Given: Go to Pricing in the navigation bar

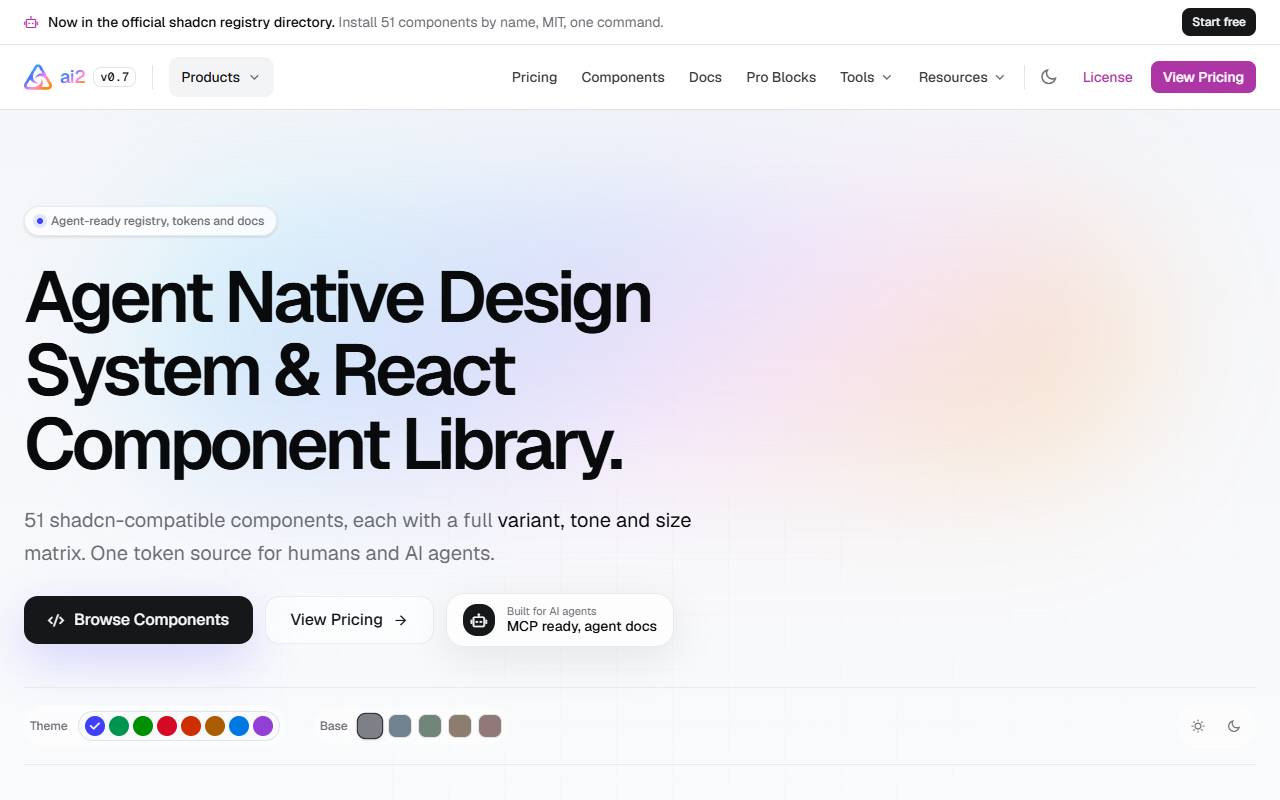Looking at the screenshot, I should click(x=535, y=77).
